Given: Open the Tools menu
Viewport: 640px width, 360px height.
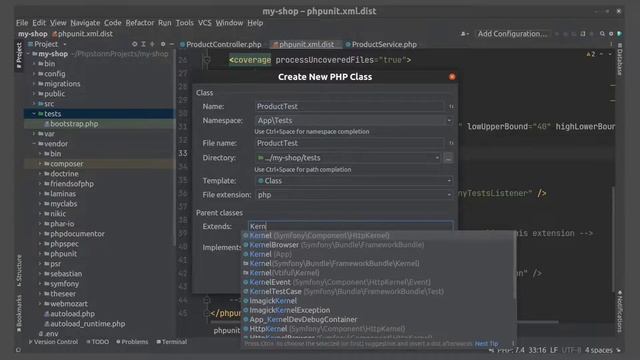Looking at the screenshot, I should [x=184, y=23].
